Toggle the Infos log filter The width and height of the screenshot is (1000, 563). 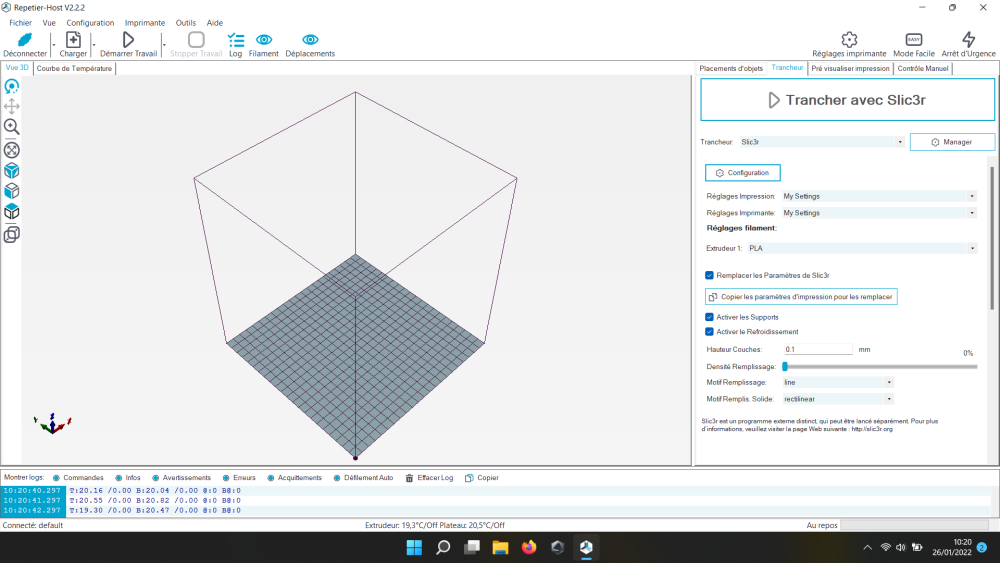coord(128,478)
